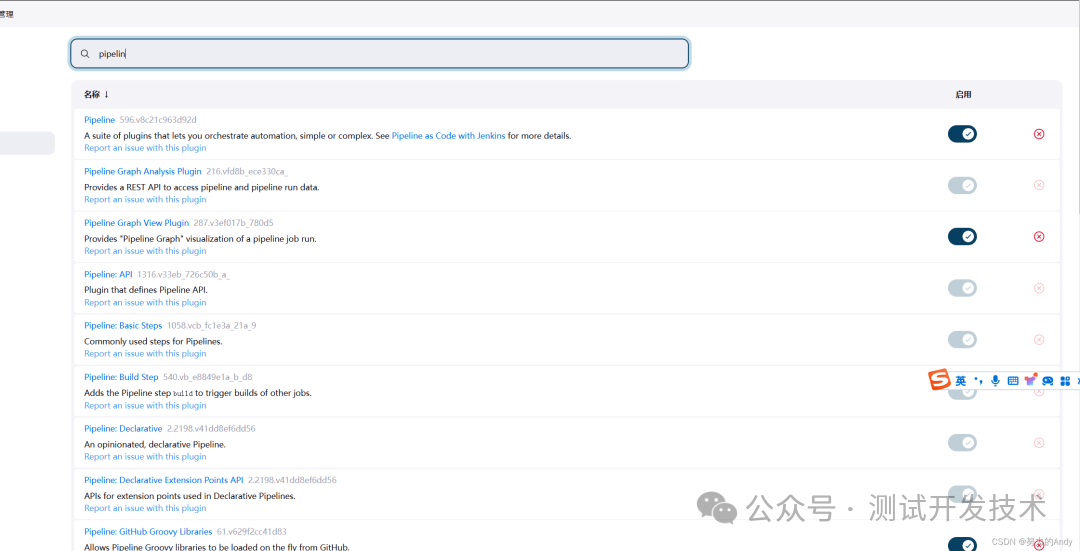Click the Sogou input method S logo
Screen dimensions: 1080x551
(939, 380)
